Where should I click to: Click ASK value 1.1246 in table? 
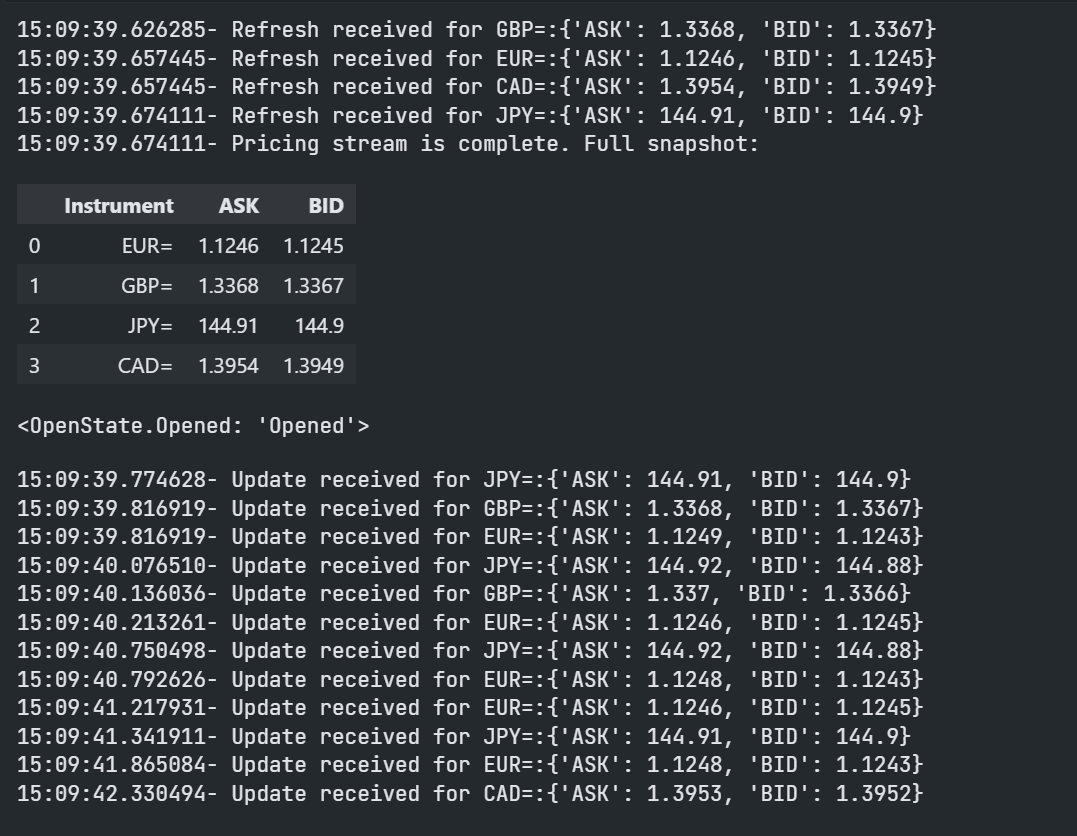tap(229, 246)
